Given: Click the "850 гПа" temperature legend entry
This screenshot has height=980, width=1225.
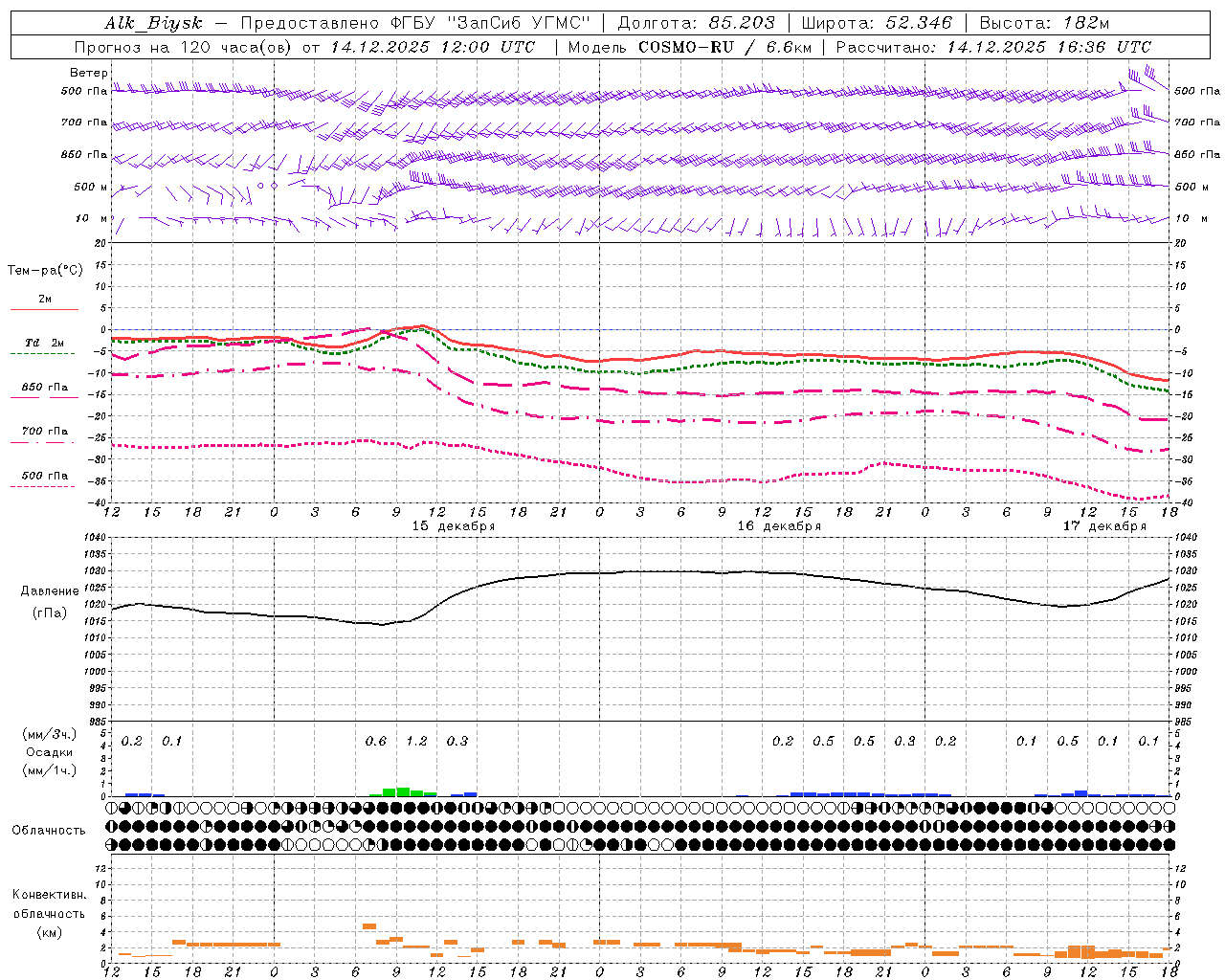Looking at the screenshot, I should (45, 387).
